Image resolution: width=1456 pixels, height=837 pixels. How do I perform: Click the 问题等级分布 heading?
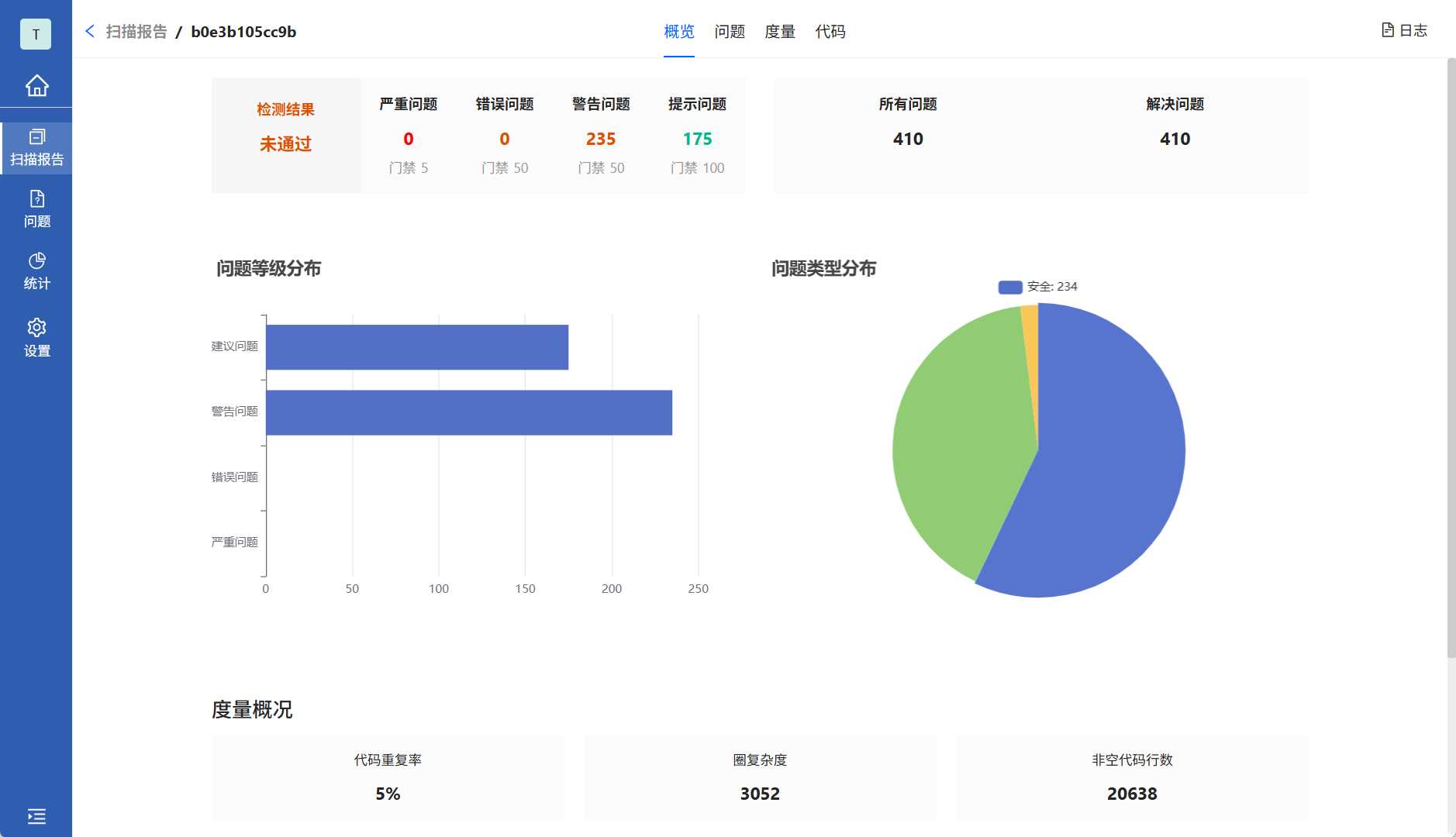268,269
